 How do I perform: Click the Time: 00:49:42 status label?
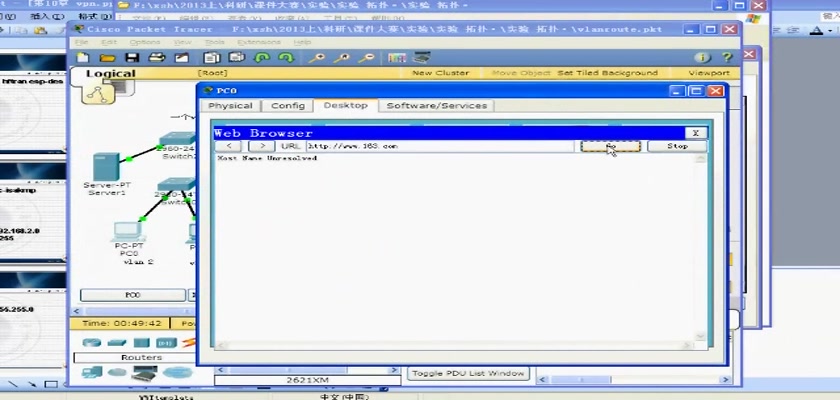pos(123,323)
